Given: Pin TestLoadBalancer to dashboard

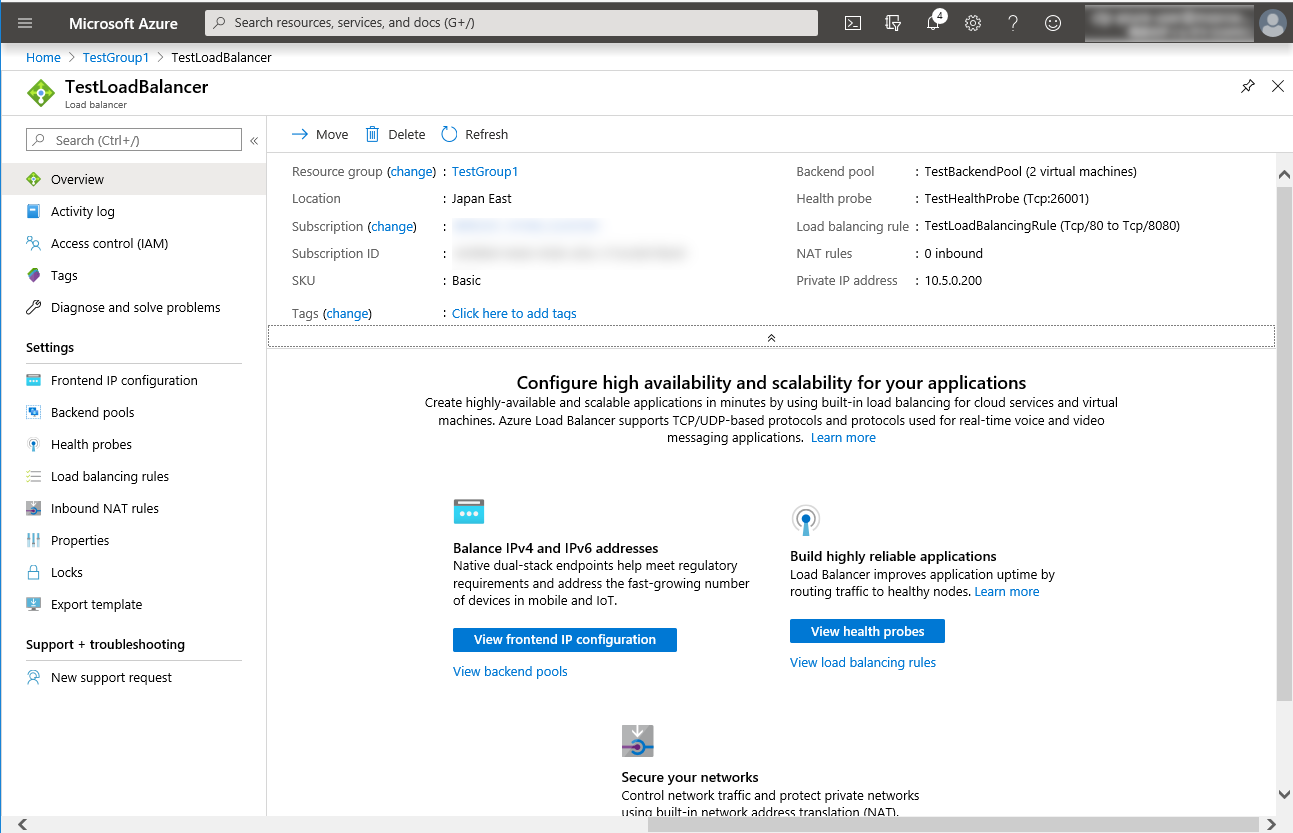Looking at the screenshot, I should coord(1247,86).
